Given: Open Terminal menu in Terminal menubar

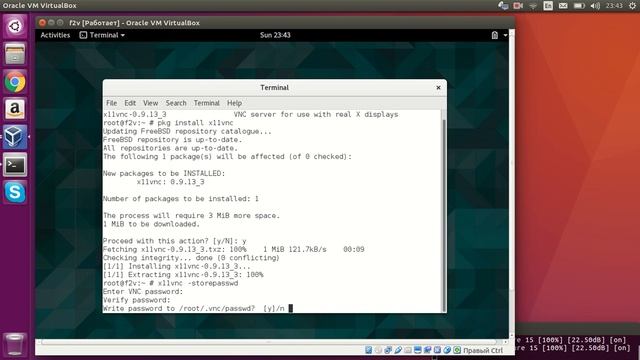Looking at the screenshot, I should [x=207, y=103].
